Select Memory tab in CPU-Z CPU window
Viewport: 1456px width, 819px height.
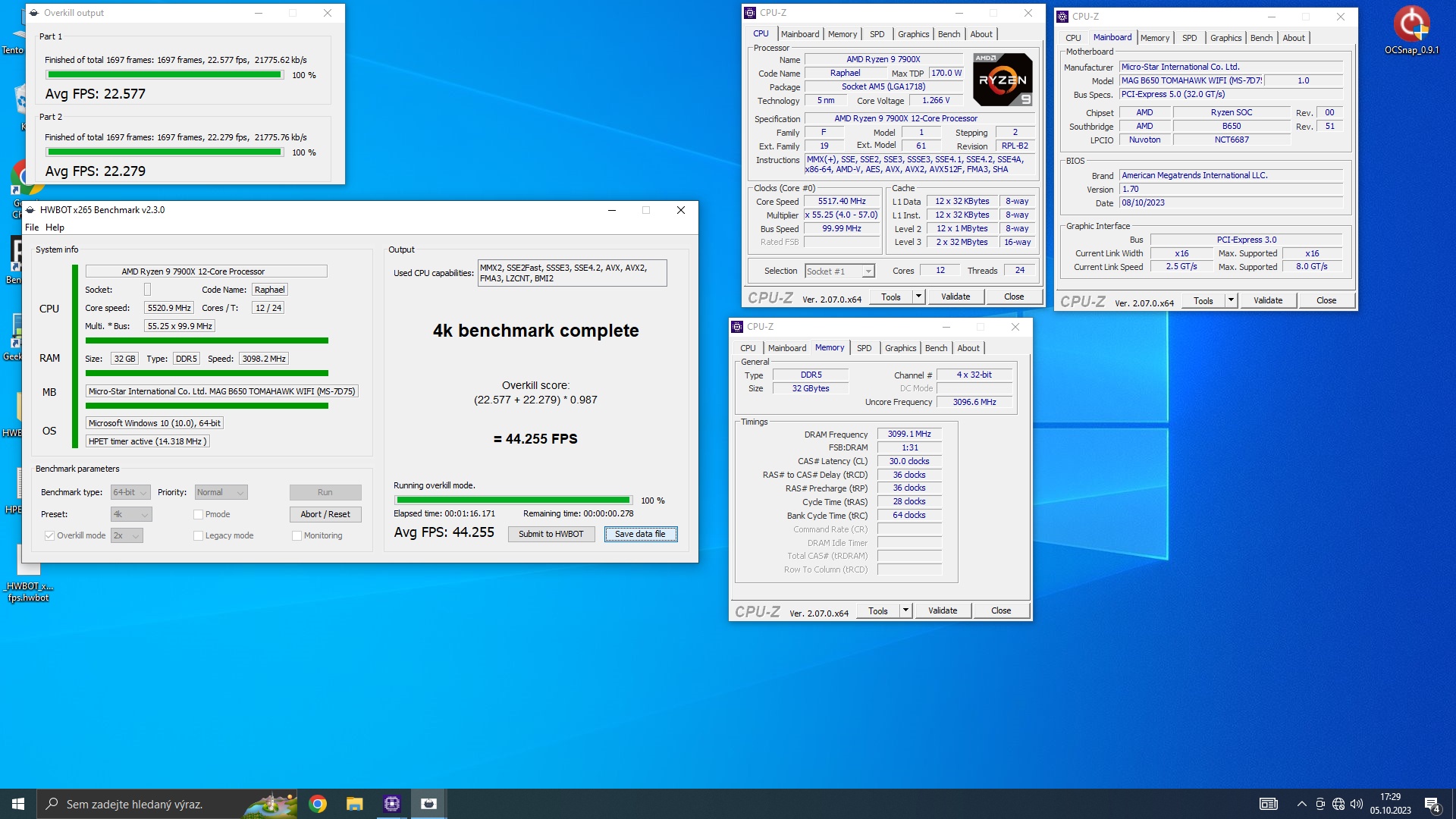click(842, 34)
